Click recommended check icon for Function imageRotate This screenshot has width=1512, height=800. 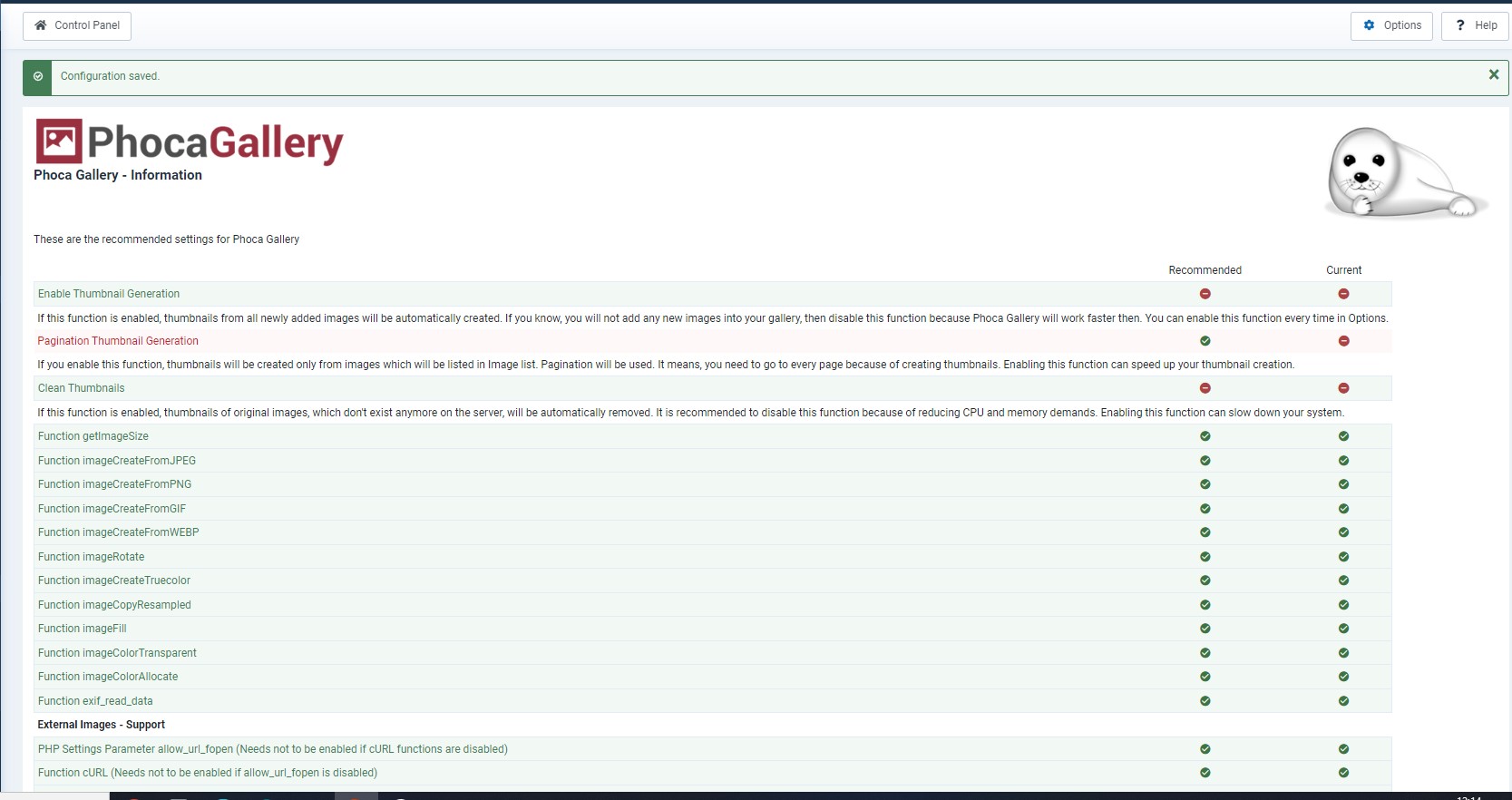pos(1205,557)
